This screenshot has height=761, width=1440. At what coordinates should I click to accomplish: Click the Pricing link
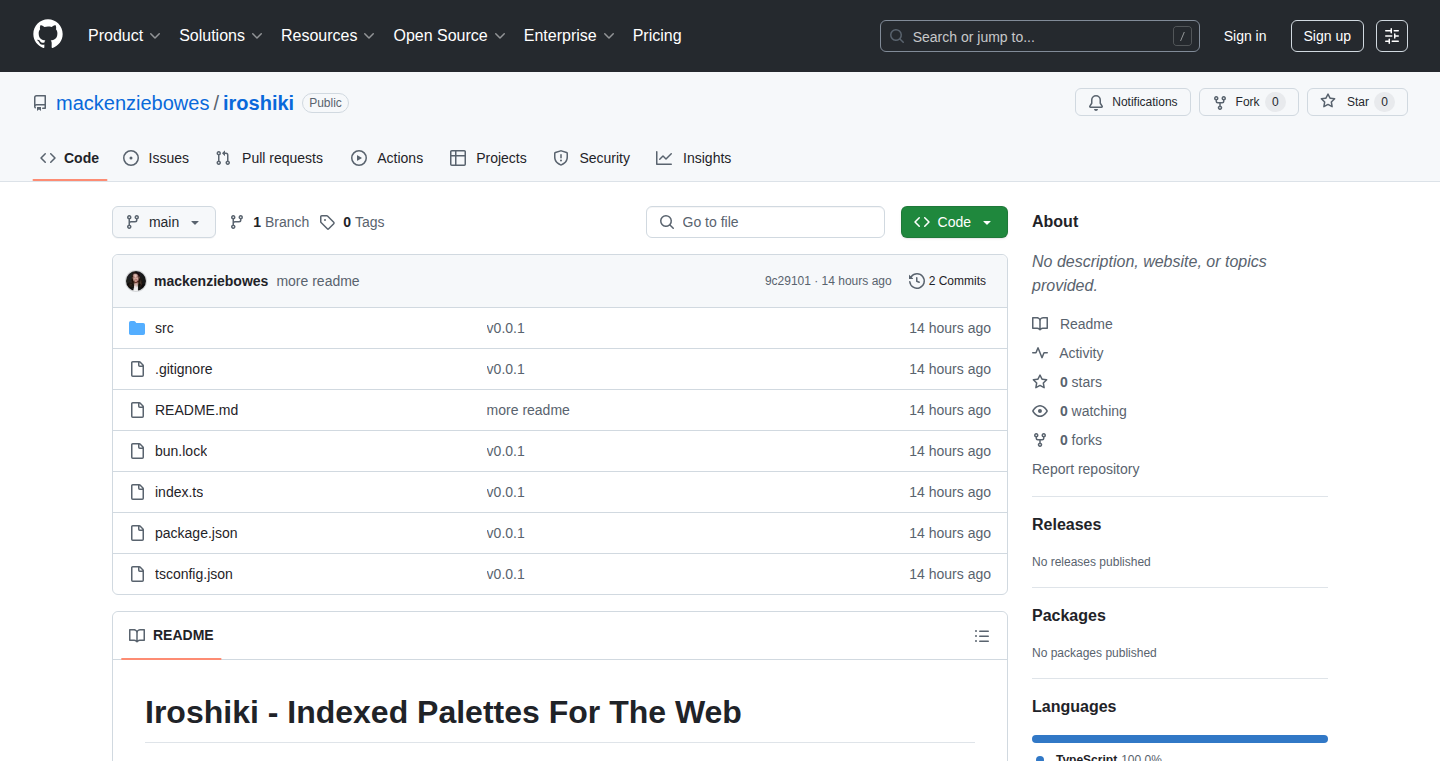point(657,36)
